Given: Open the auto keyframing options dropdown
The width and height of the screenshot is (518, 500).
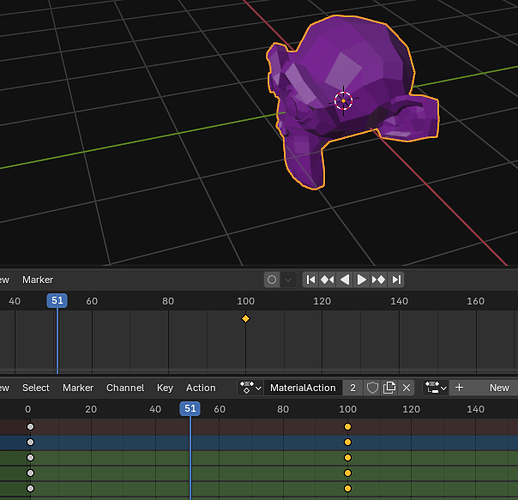Looking at the screenshot, I should point(288,280).
